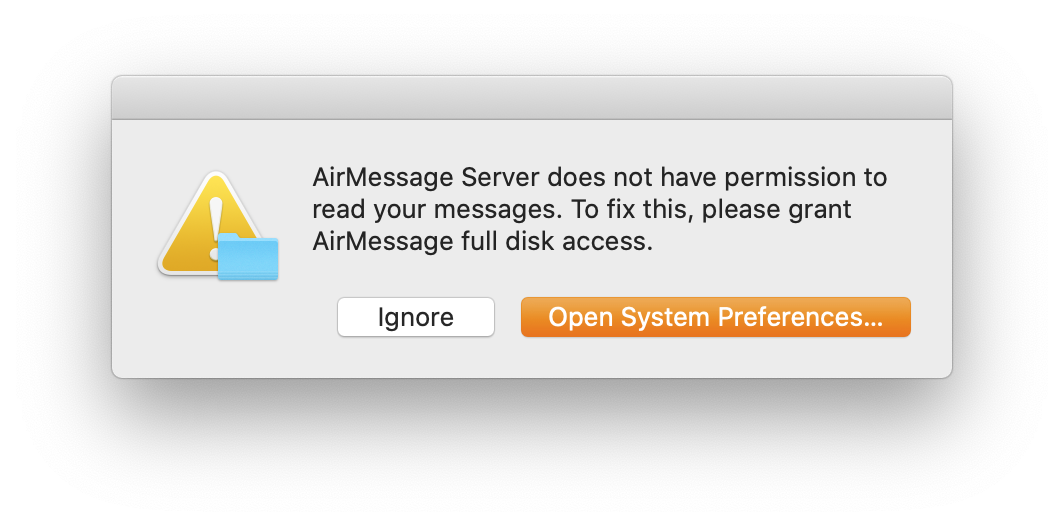1064x526 pixels.
Task: Click the word 'Server' in the alert message
Action: pos(501,178)
